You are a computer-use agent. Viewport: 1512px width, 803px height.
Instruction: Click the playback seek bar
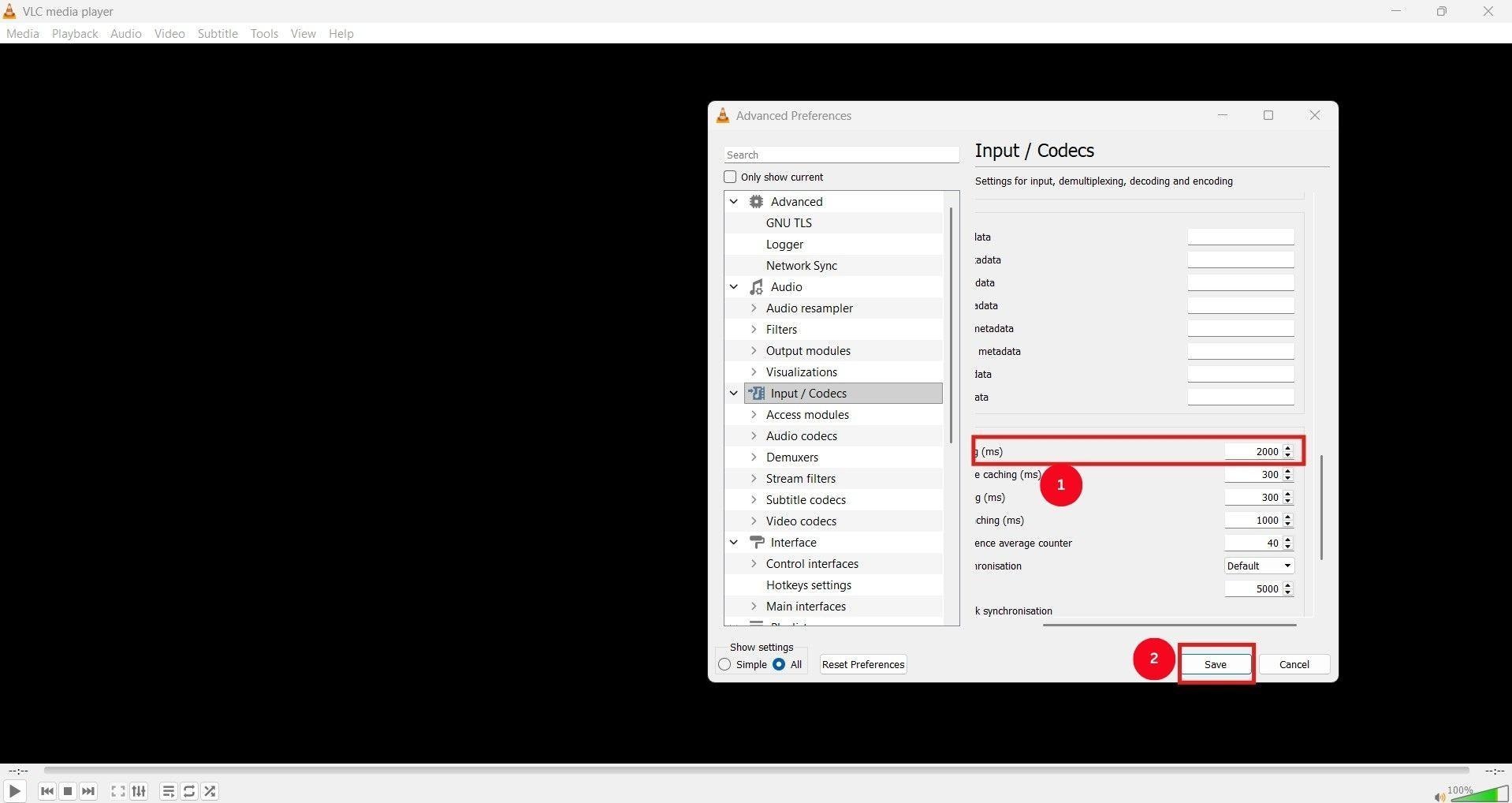point(757,771)
